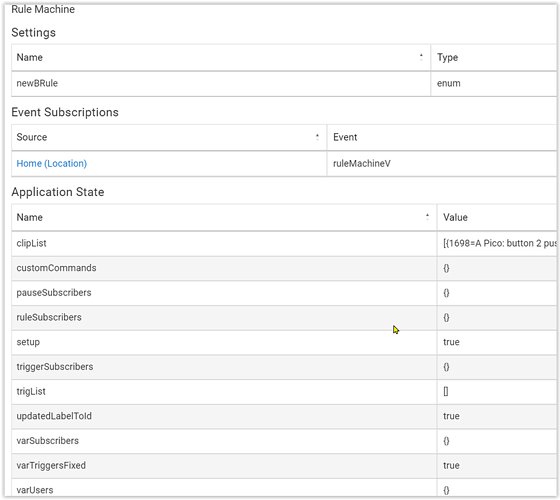Select the setup row name
The image size is (560, 500).
tap(28, 342)
